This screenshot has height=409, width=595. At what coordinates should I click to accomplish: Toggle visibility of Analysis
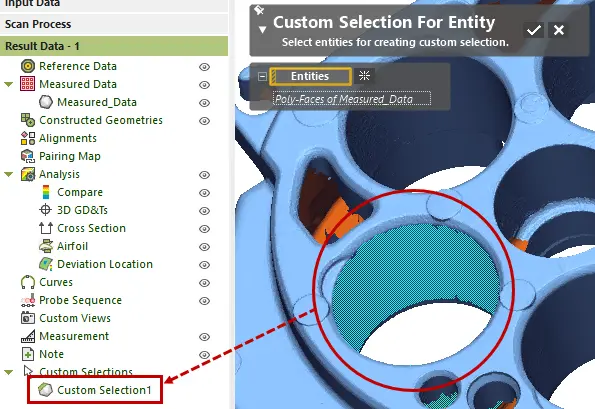[205, 175]
